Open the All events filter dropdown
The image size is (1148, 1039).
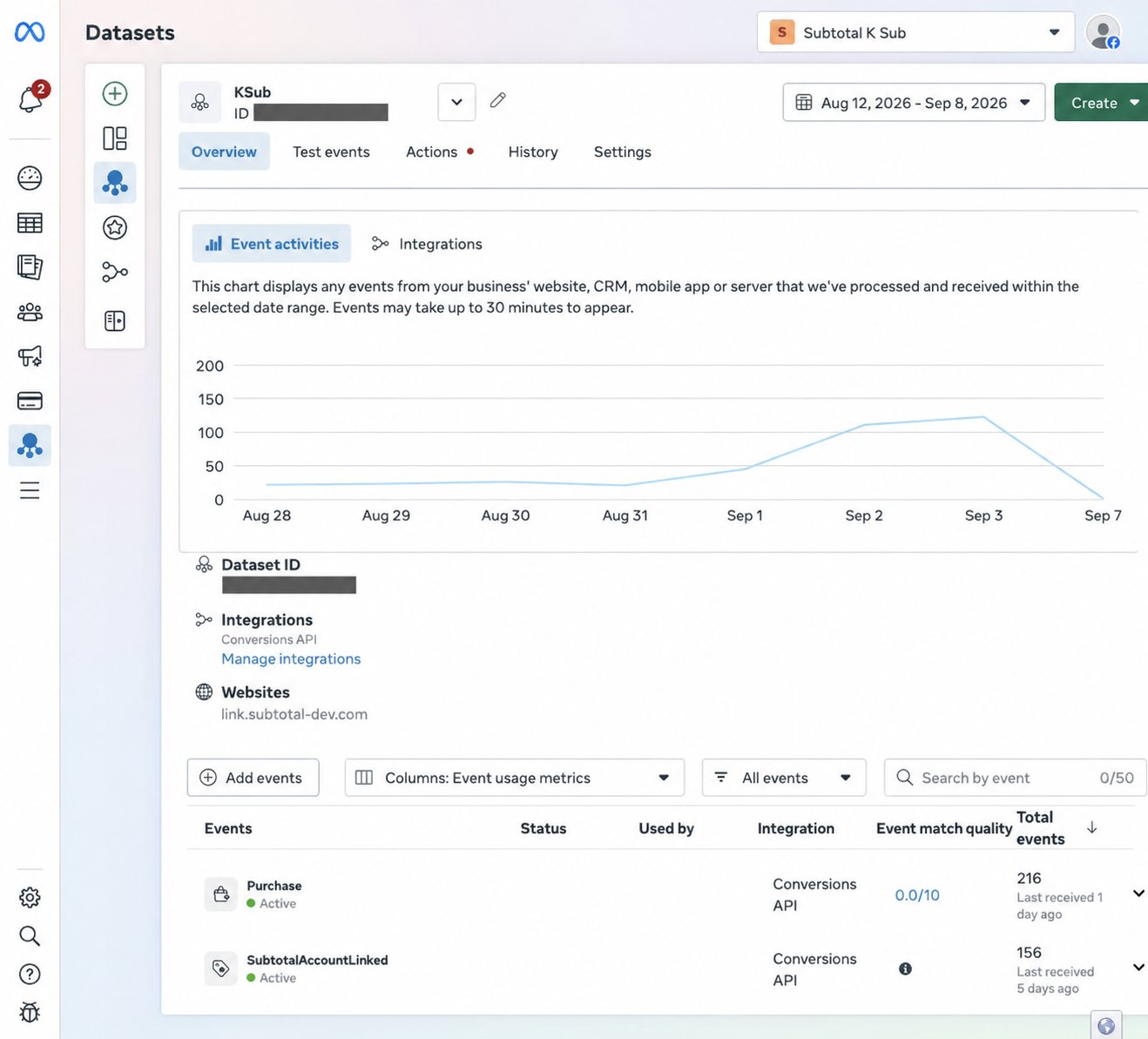pyautogui.click(x=784, y=778)
